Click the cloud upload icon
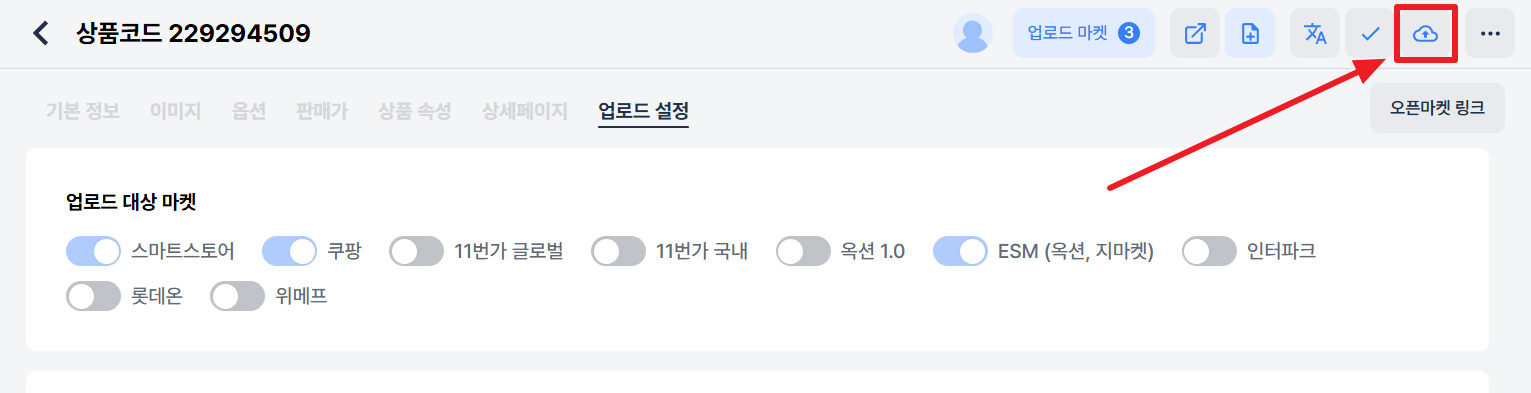Image resolution: width=1531 pixels, height=393 pixels. click(1425, 34)
